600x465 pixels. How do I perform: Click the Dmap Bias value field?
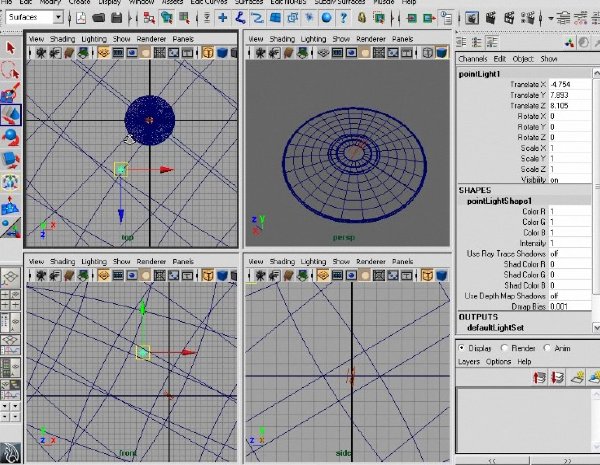click(570, 307)
